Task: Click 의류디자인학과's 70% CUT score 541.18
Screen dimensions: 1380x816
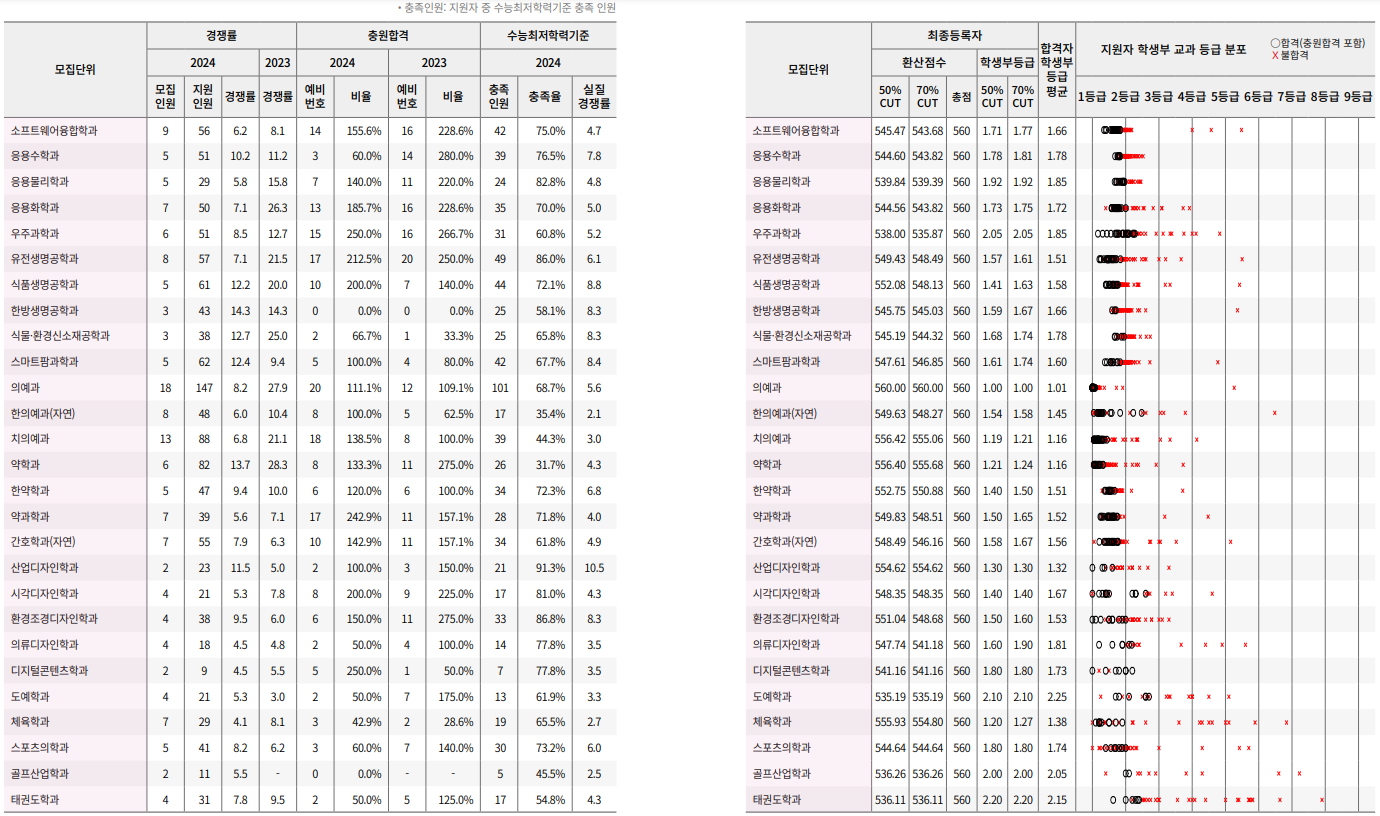Action: point(927,645)
